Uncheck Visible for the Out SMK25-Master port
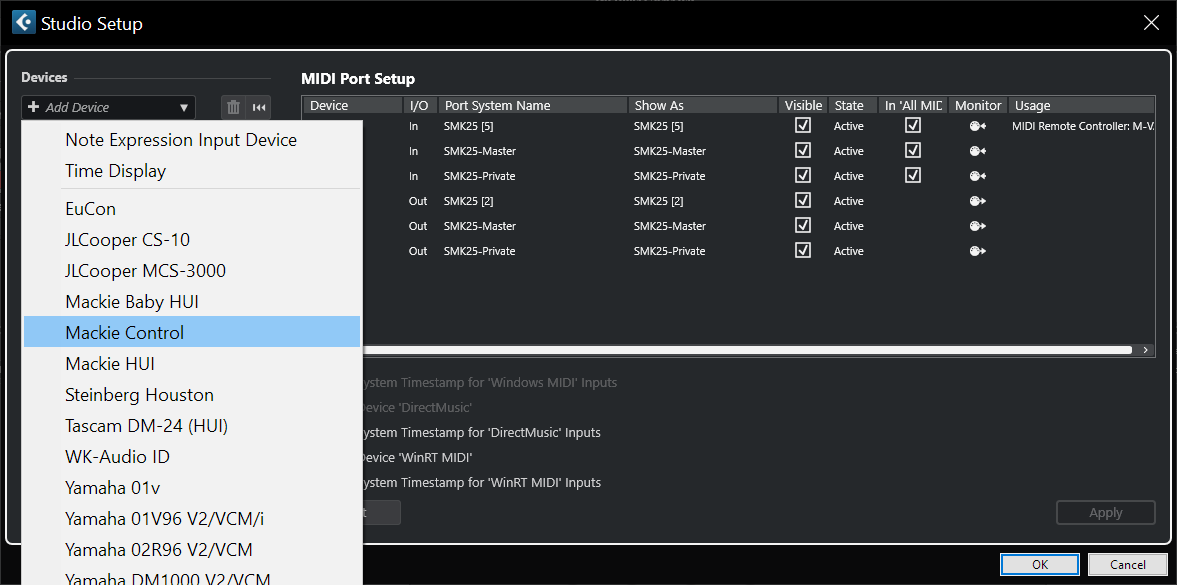1177x585 pixels. (803, 225)
